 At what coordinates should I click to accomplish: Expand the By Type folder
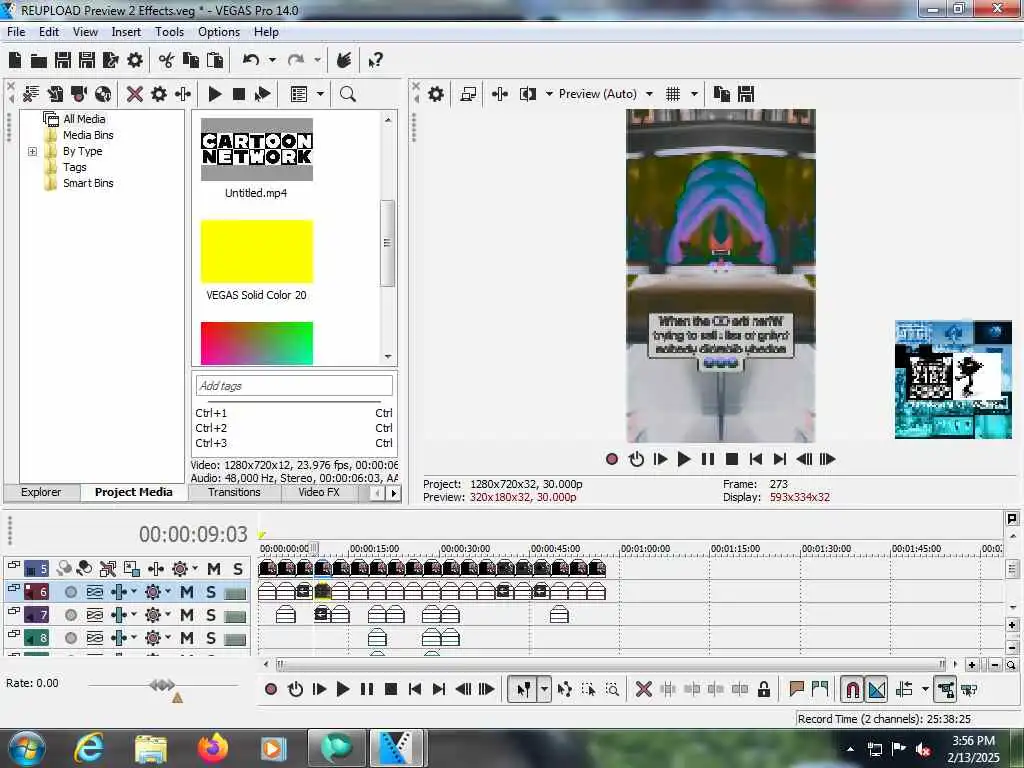pyautogui.click(x=33, y=152)
